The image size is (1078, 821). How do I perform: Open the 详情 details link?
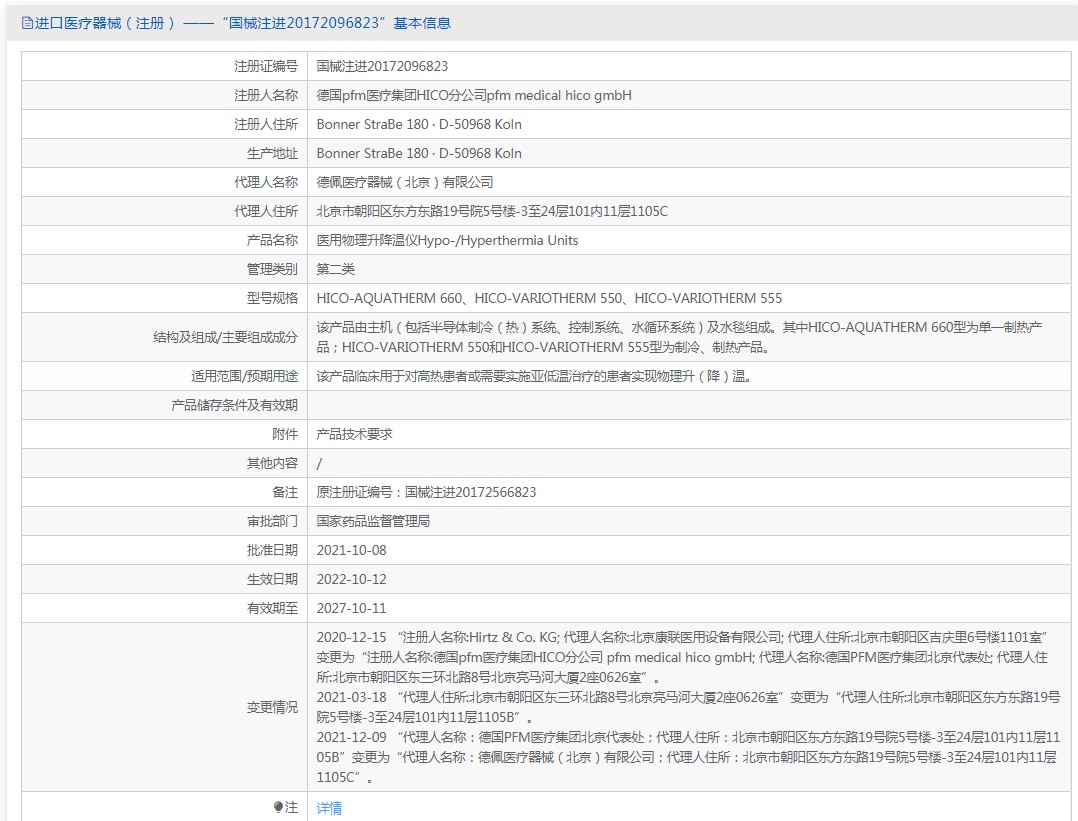[x=329, y=808]
